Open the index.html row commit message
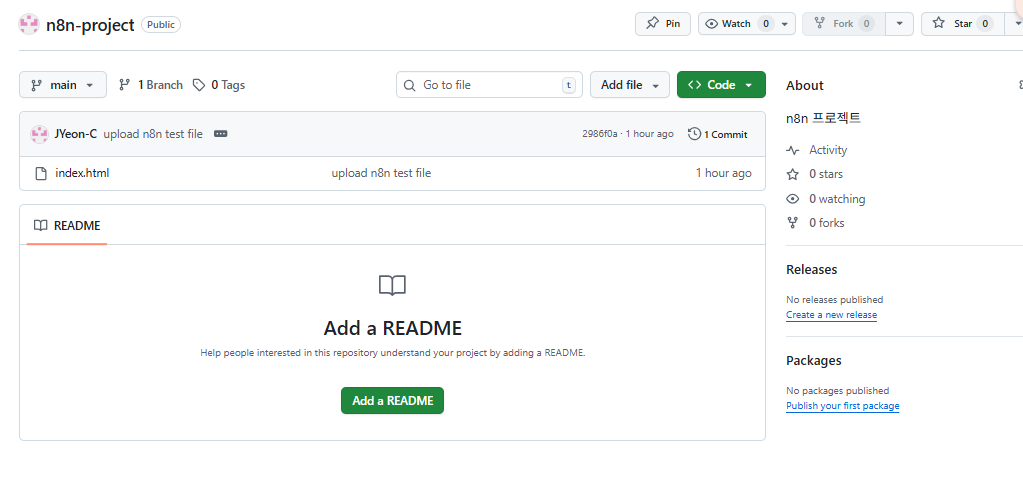 point(381,173)
